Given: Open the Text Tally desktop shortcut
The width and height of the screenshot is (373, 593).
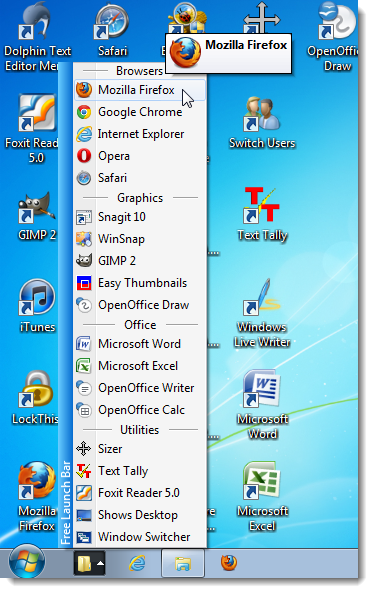Looking at the screenshot, I should (262, 214).
